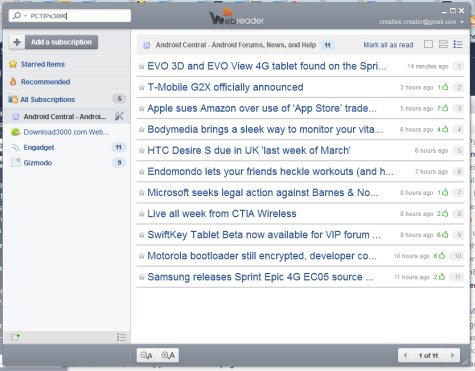
Task: Open the search options dropdown arrow
Action: (25, 16)
